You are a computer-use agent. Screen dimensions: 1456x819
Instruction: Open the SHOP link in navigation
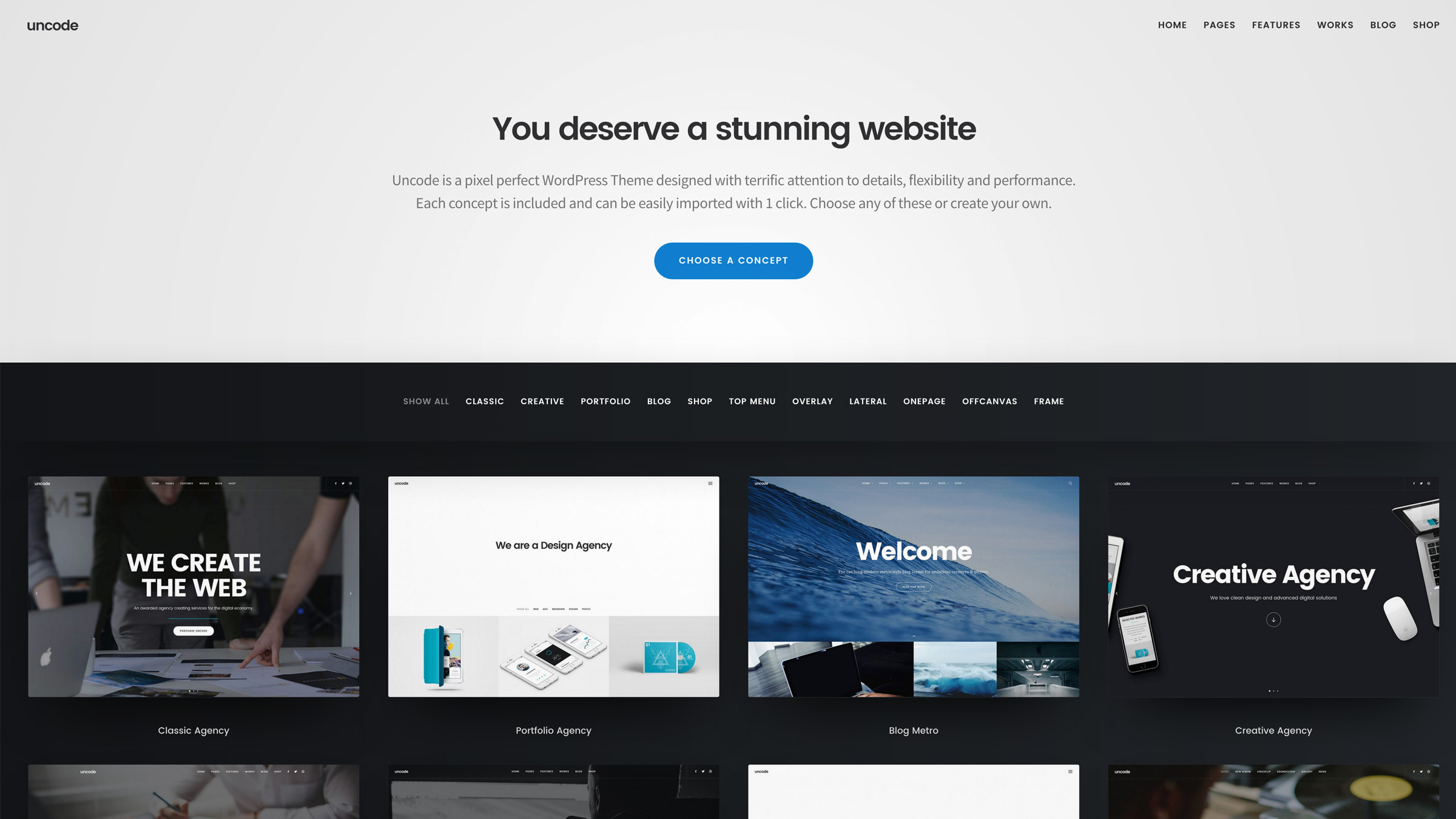pos(1426,25)
